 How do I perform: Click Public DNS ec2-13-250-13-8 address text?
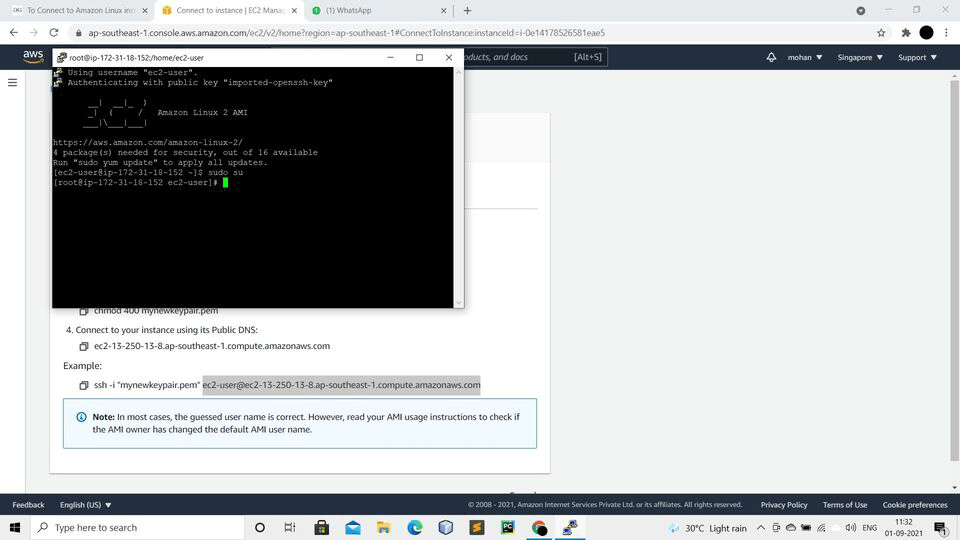(212, 346)
